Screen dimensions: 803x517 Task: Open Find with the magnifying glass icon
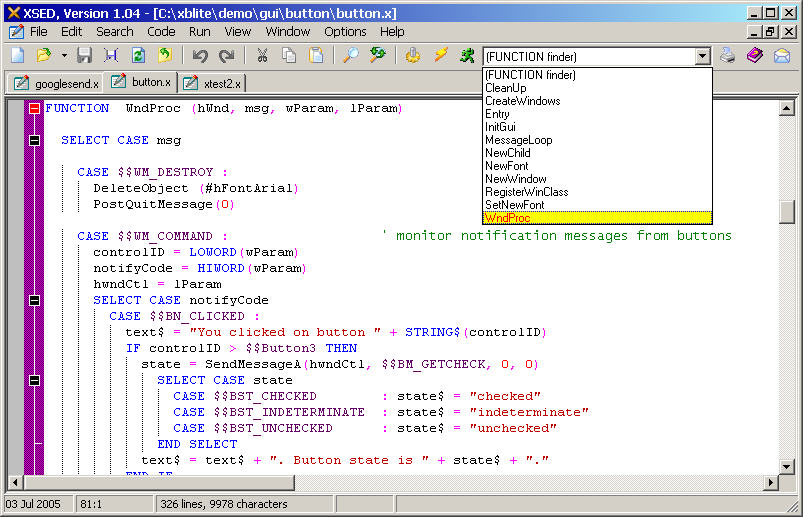point(351,55)
